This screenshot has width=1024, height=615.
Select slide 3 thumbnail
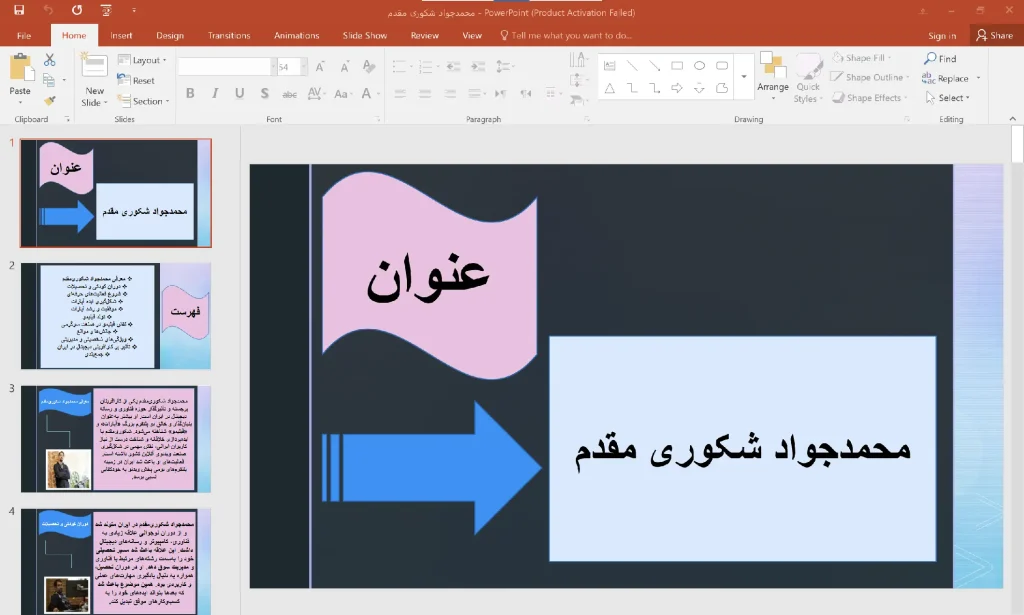tap(116, 438)
